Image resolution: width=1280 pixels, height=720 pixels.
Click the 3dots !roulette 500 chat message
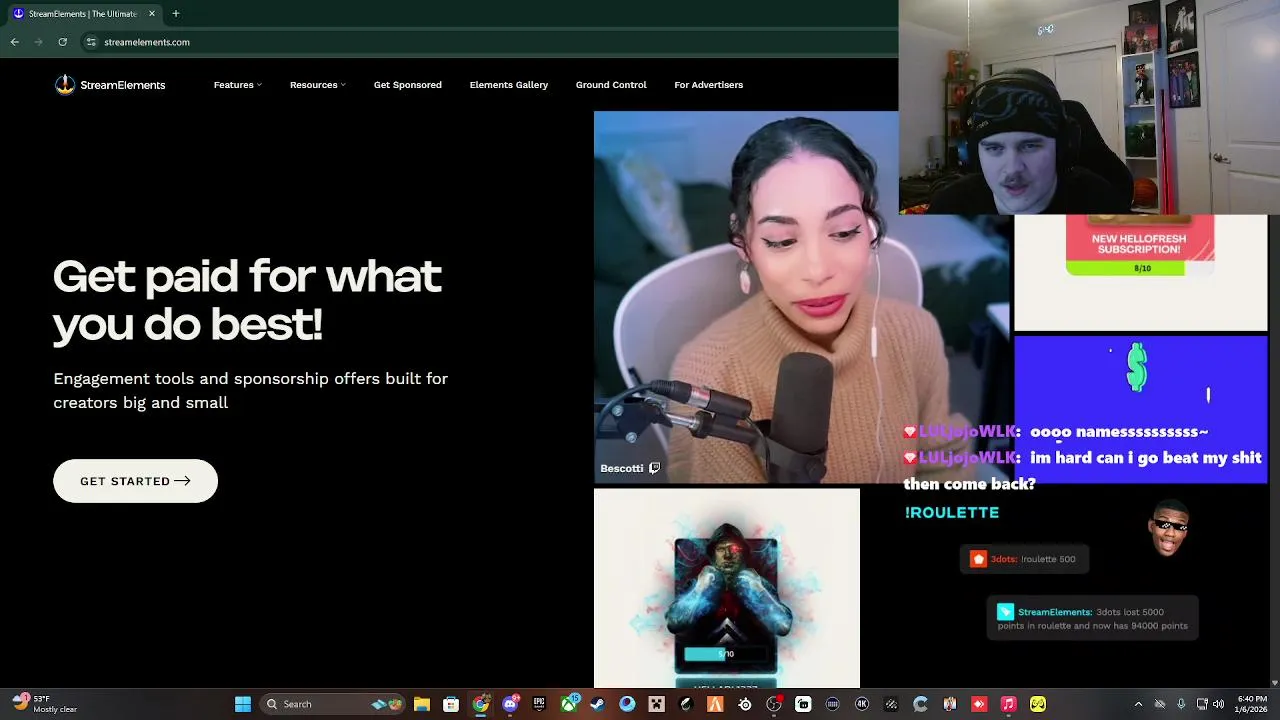1024,559
